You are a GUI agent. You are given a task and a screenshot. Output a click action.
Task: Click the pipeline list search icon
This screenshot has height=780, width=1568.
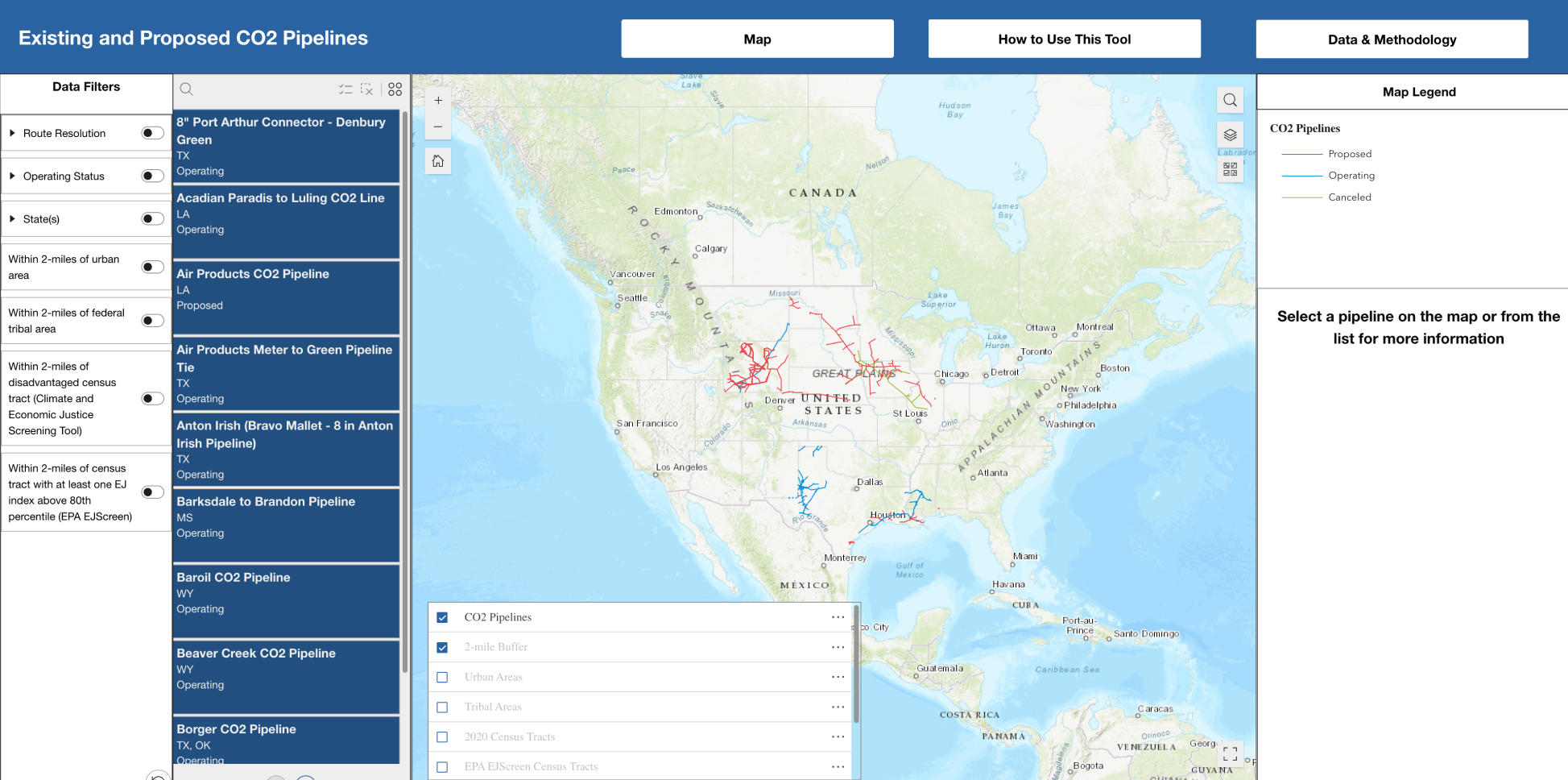(187, 89)
